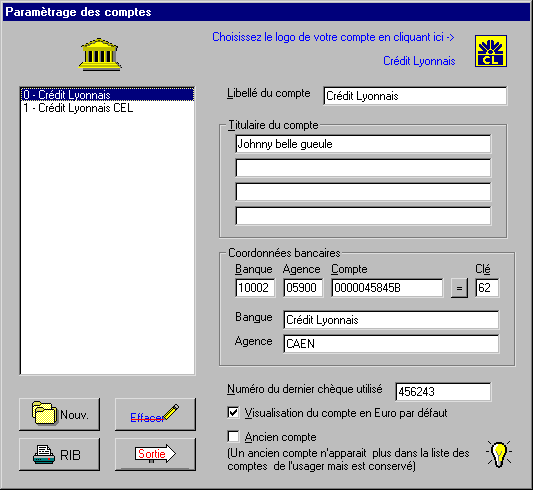Click 'Numéro du dernier chèque utilisé' label
The image size is (533, 490).
[305, 389]
